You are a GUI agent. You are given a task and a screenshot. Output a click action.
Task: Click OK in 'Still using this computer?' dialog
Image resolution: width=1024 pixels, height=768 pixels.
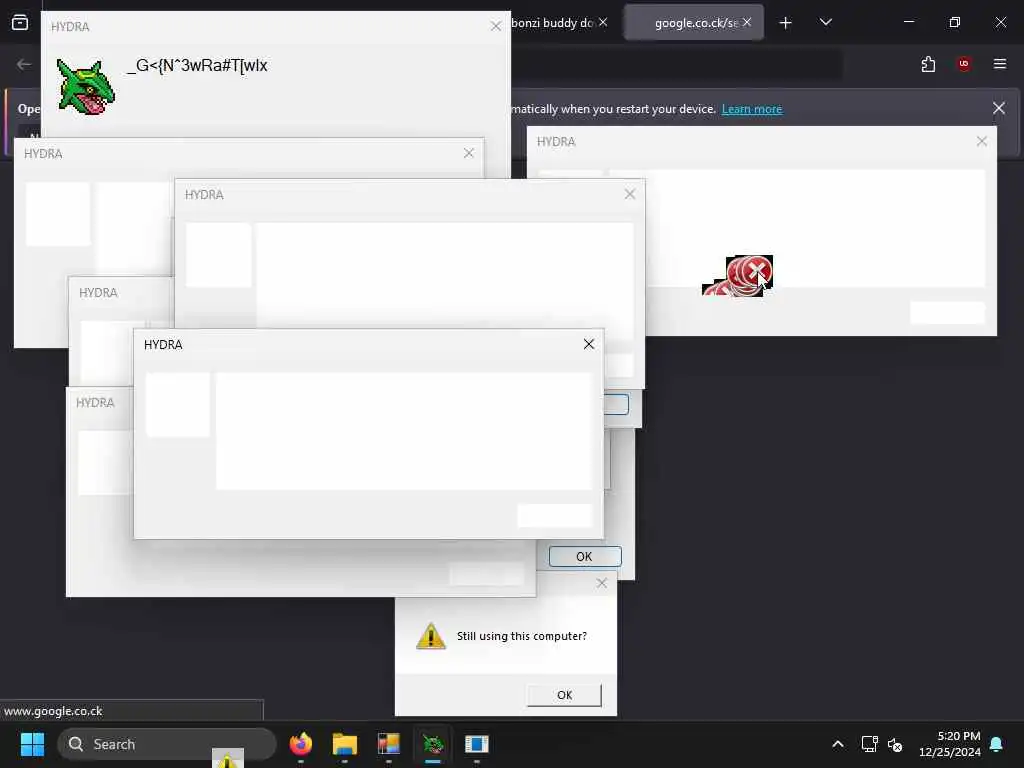click(564, 695)
